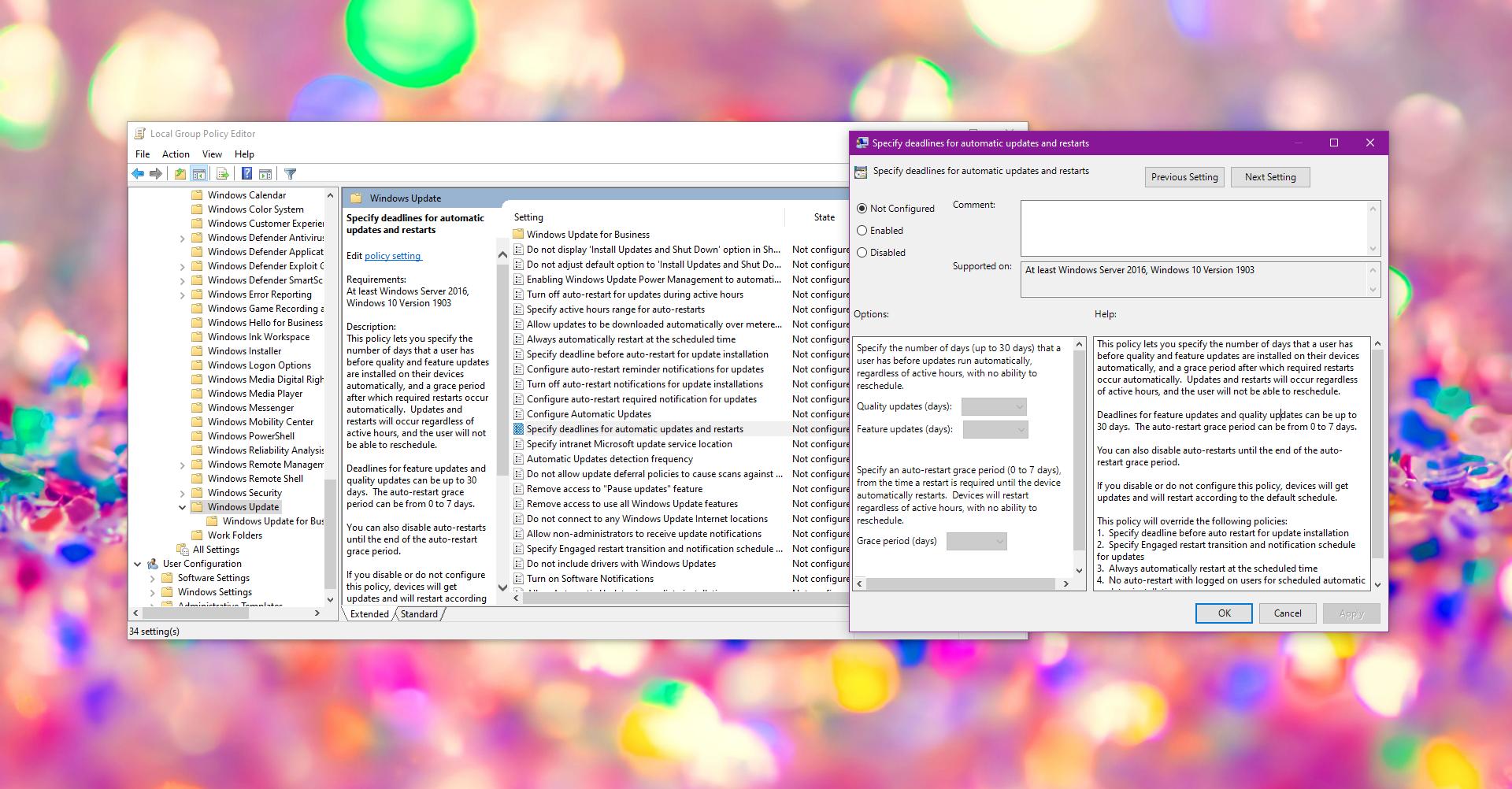Click policy icon beside Automatic Updates detection frequency
Screen dimensions: 1512x789
coord(518,459)
